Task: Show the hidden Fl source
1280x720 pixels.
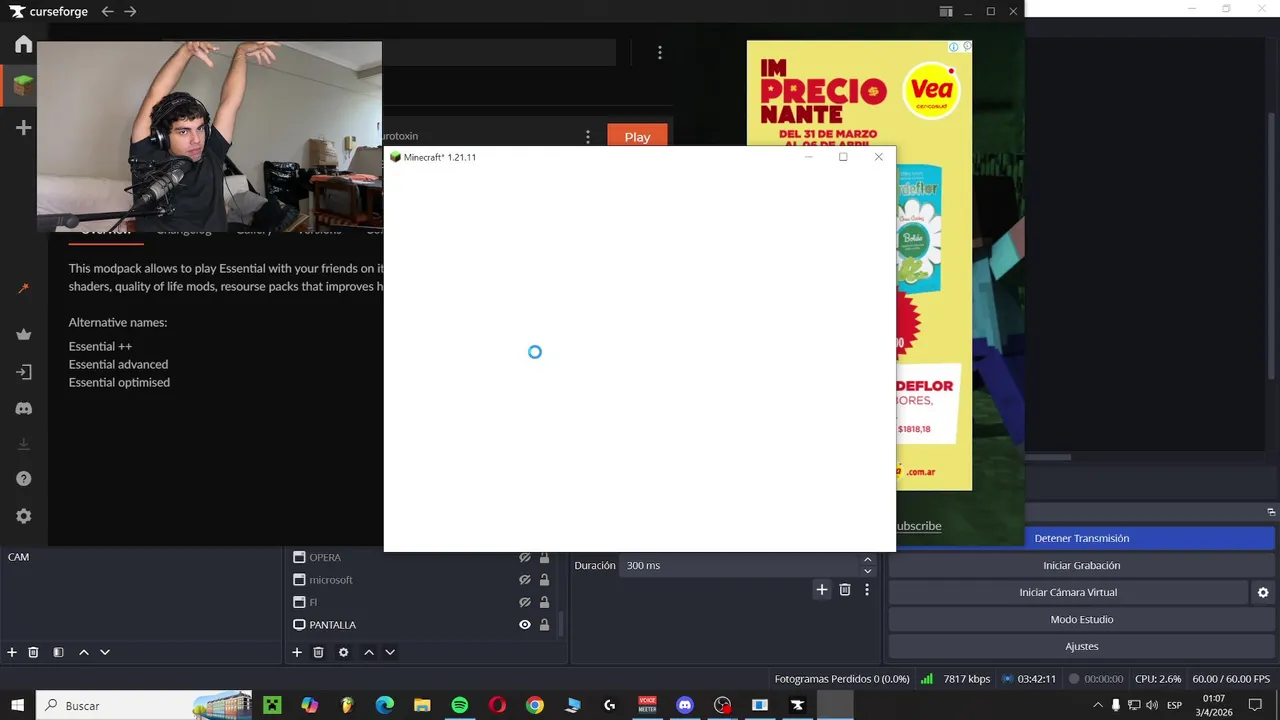Action: pos(524,603)
